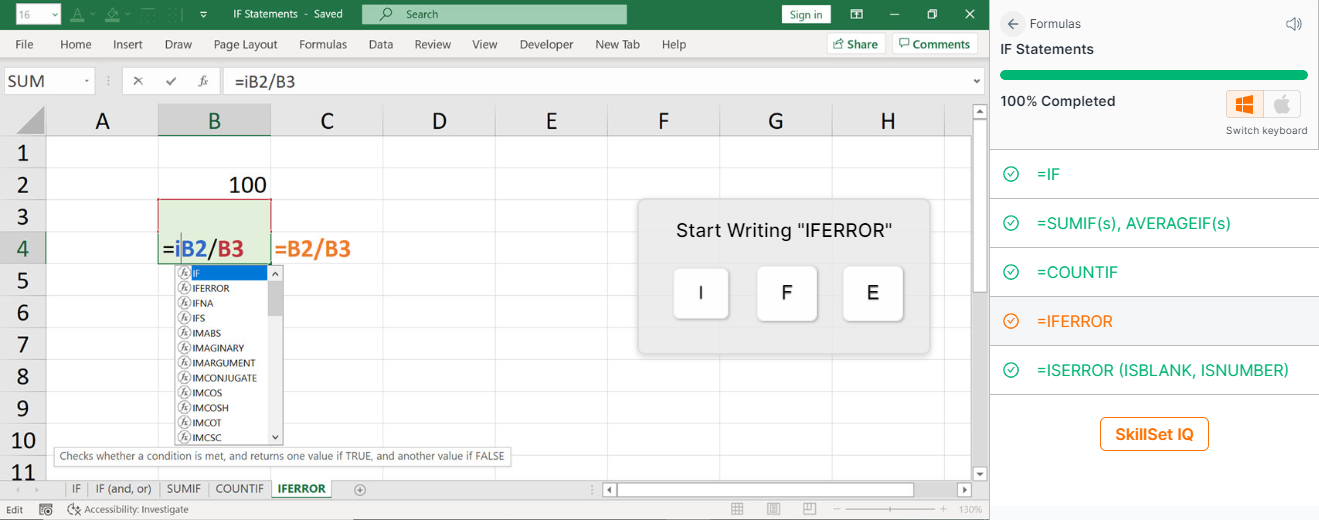Open the Customize Quick Access Toolbar arrow

pyautogui.click(x=204, y=14)
